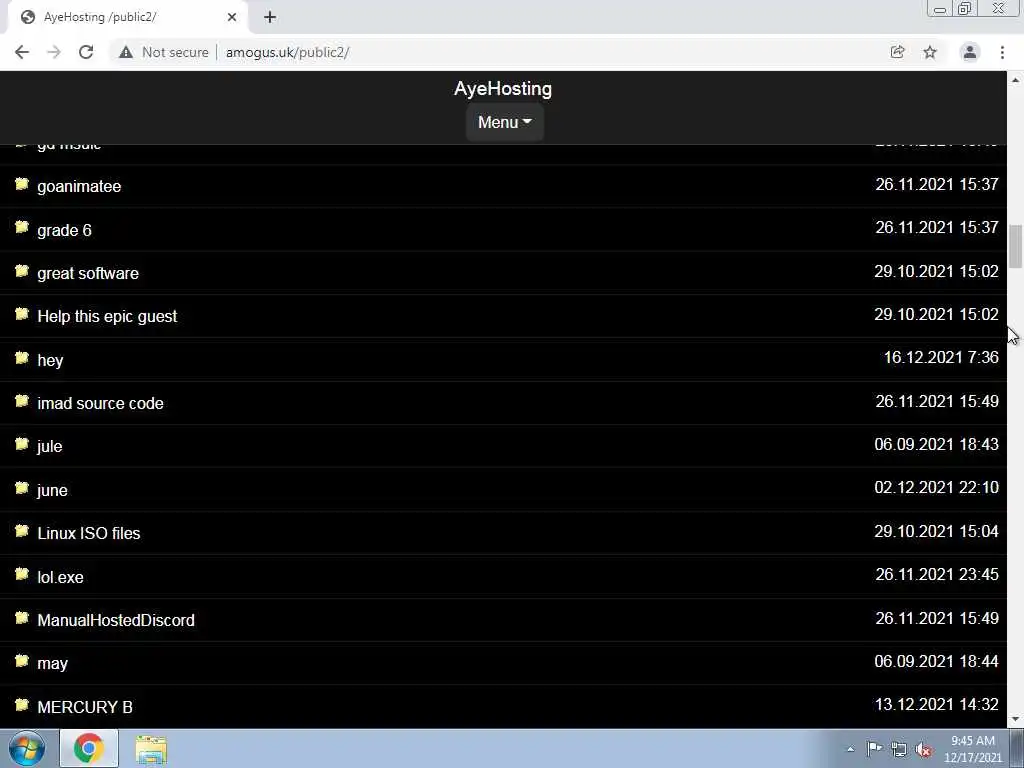Viewport: 1024px width, 768px height.
Task: Click the date 02.12.2021 22:10
Action: (x=936, y=487)
